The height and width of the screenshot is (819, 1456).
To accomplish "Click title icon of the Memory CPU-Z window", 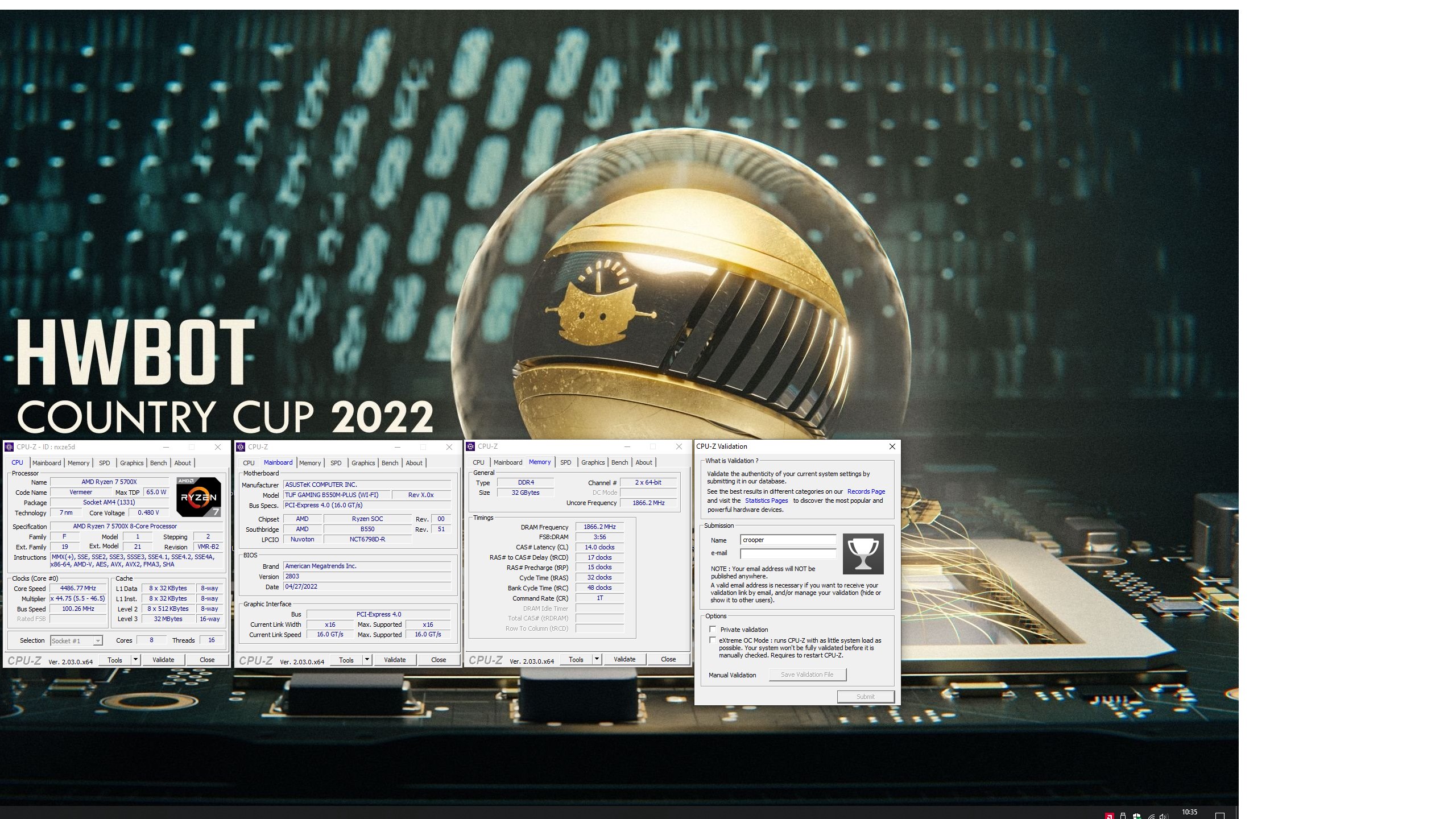I will point(470,446).
